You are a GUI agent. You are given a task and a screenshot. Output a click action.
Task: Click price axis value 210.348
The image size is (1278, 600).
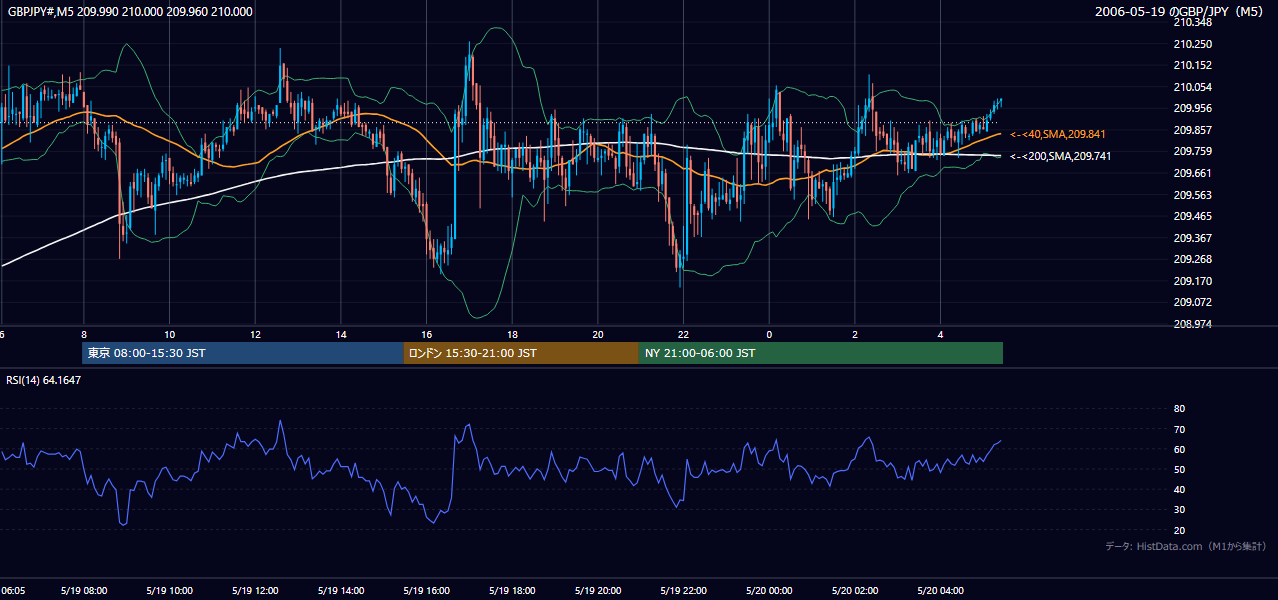point(1192,23)
